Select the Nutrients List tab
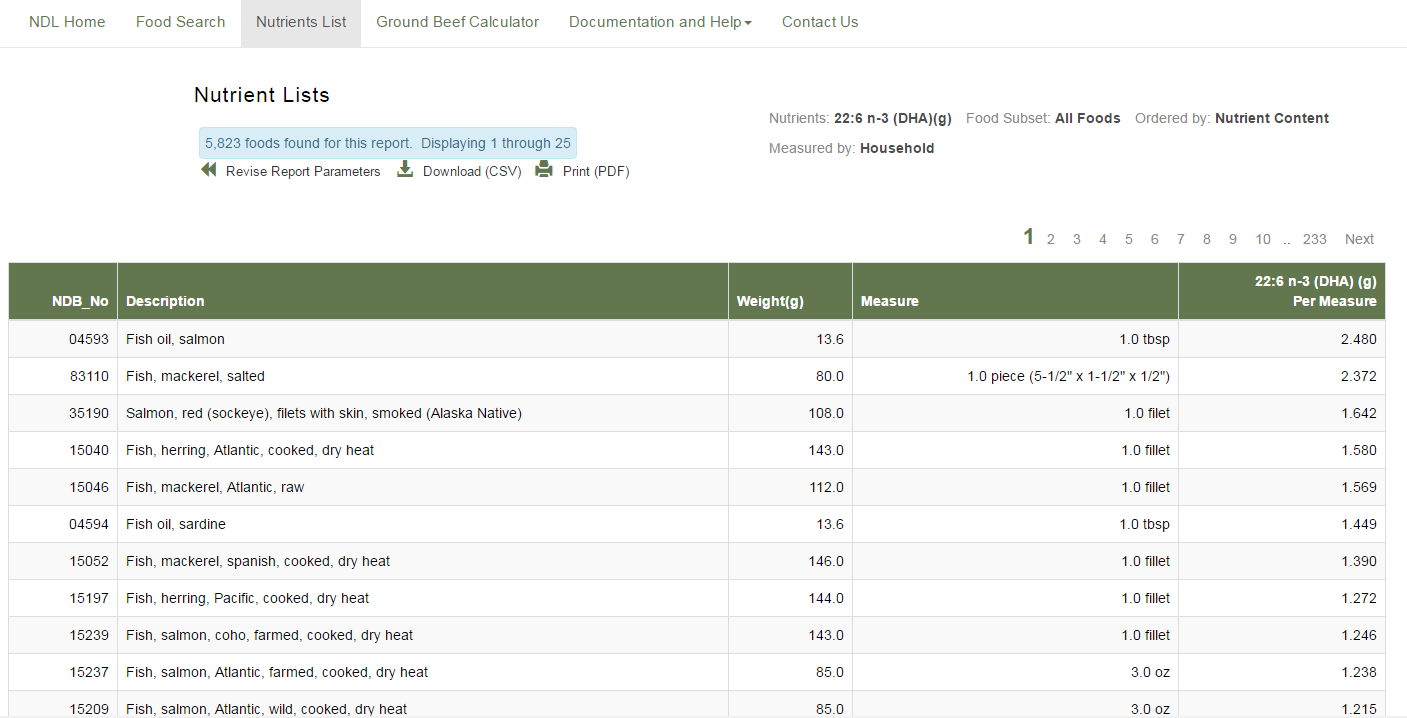This screenshot has height=718, width=1407. (301, 22)
